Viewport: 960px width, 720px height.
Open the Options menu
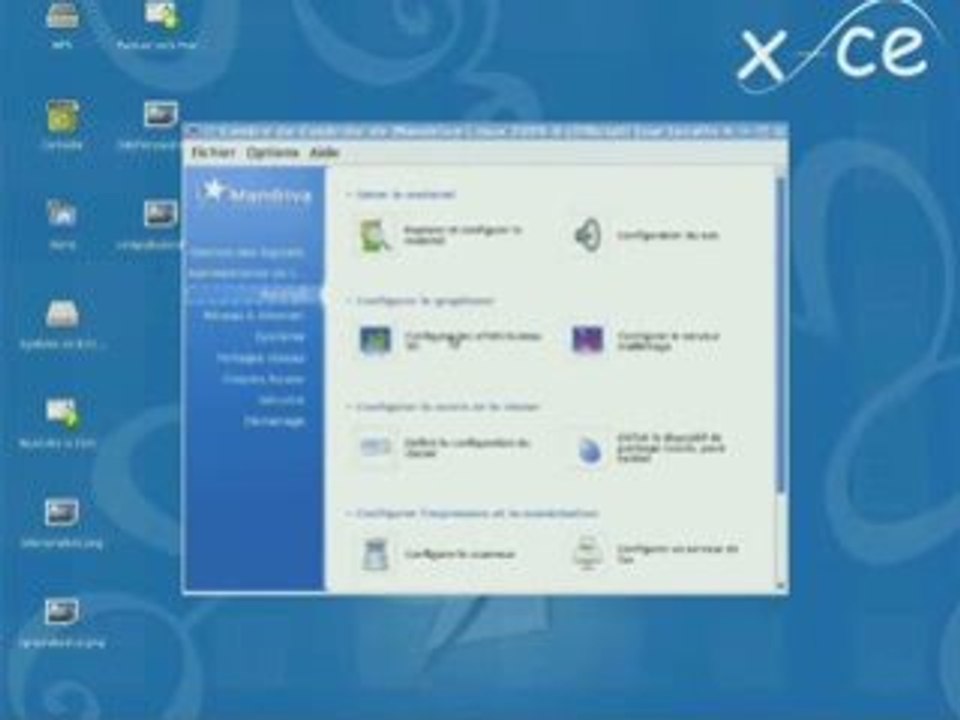click(272, 152)
